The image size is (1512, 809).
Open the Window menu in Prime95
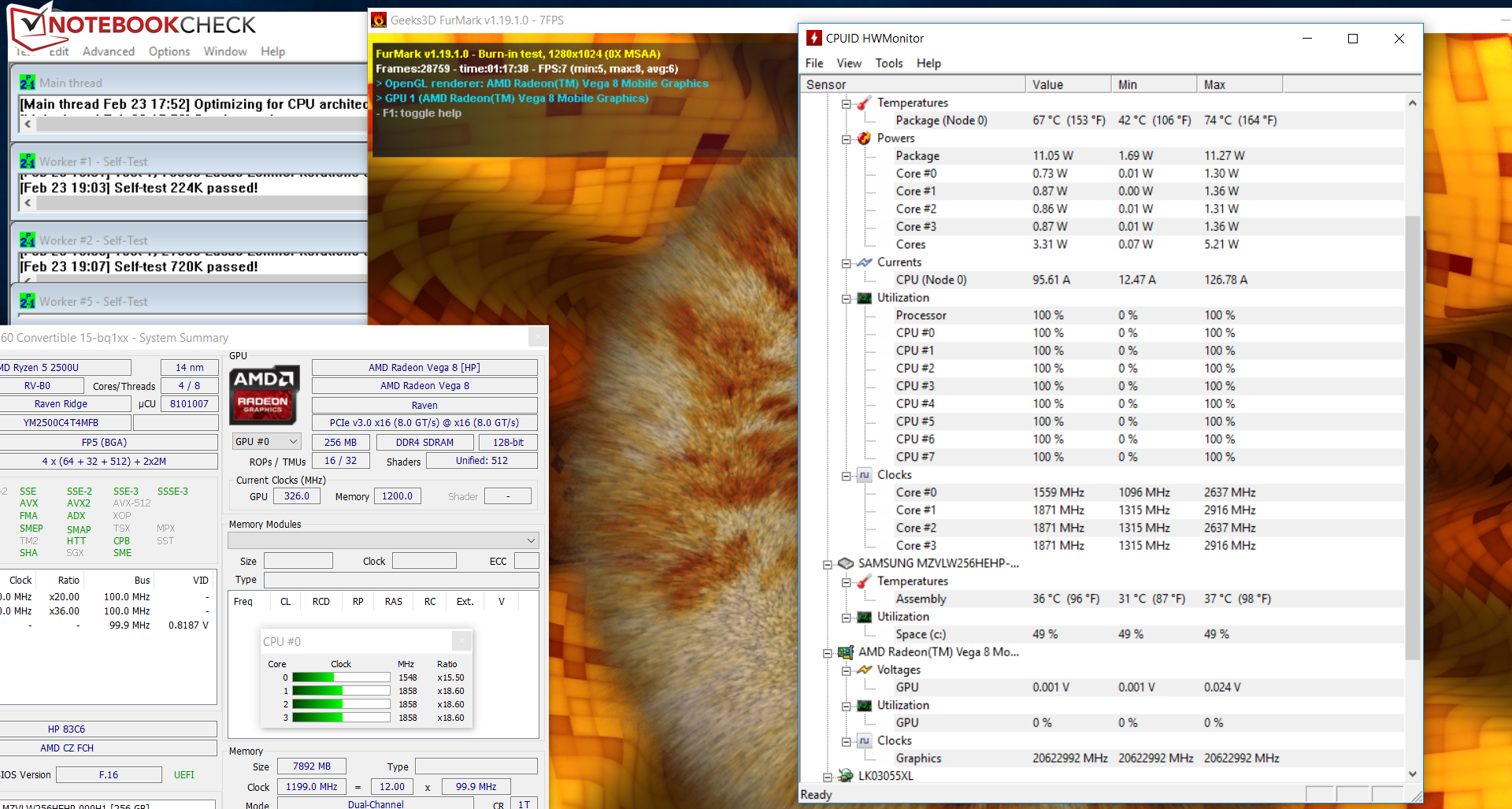[x=225, y=51]
